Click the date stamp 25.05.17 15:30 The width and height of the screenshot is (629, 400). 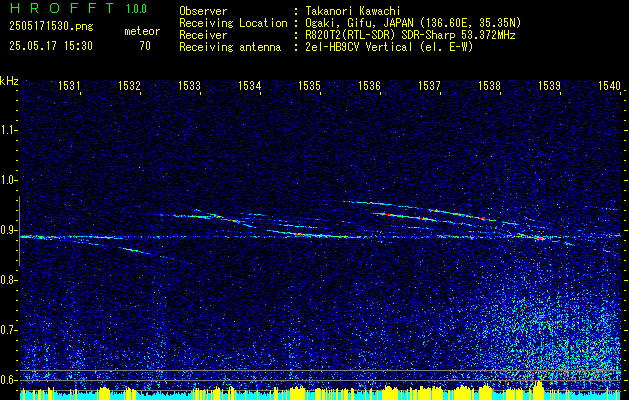point(51,46)
